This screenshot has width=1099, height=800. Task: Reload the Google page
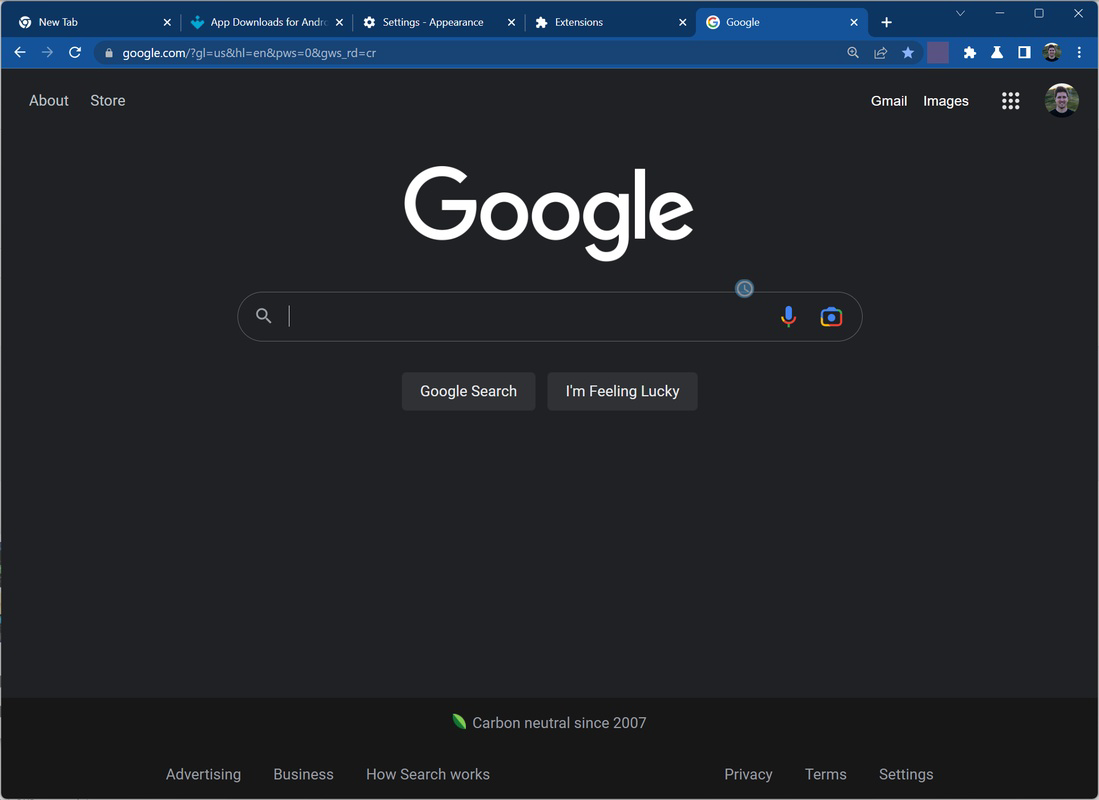point(75,52)
